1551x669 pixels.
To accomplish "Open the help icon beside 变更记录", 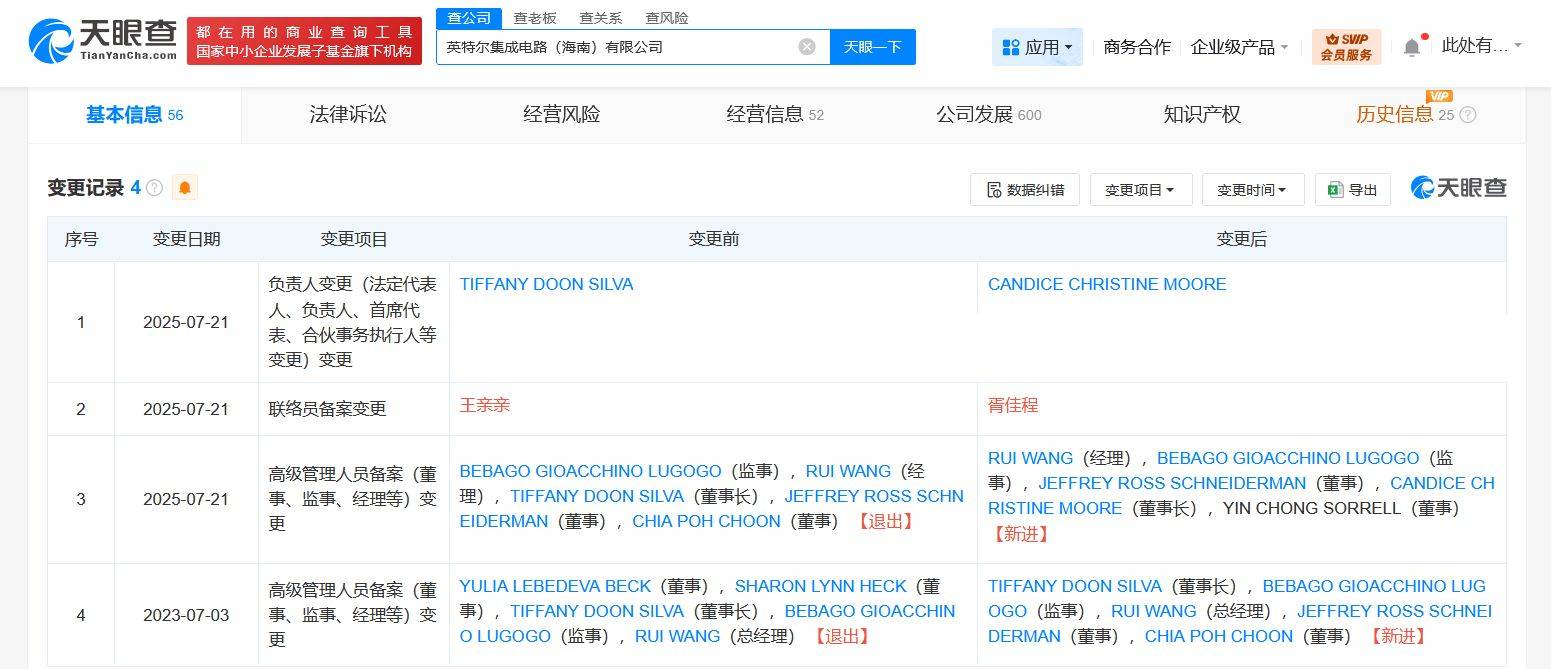I will (x=154, y=188).
